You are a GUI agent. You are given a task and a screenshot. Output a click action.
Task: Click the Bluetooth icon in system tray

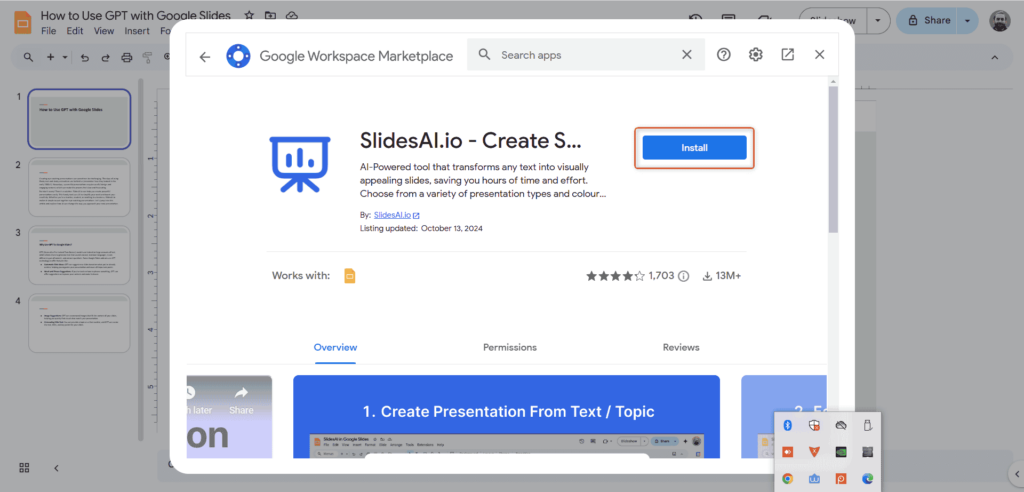pyautogui.click(x=788, y=425)
